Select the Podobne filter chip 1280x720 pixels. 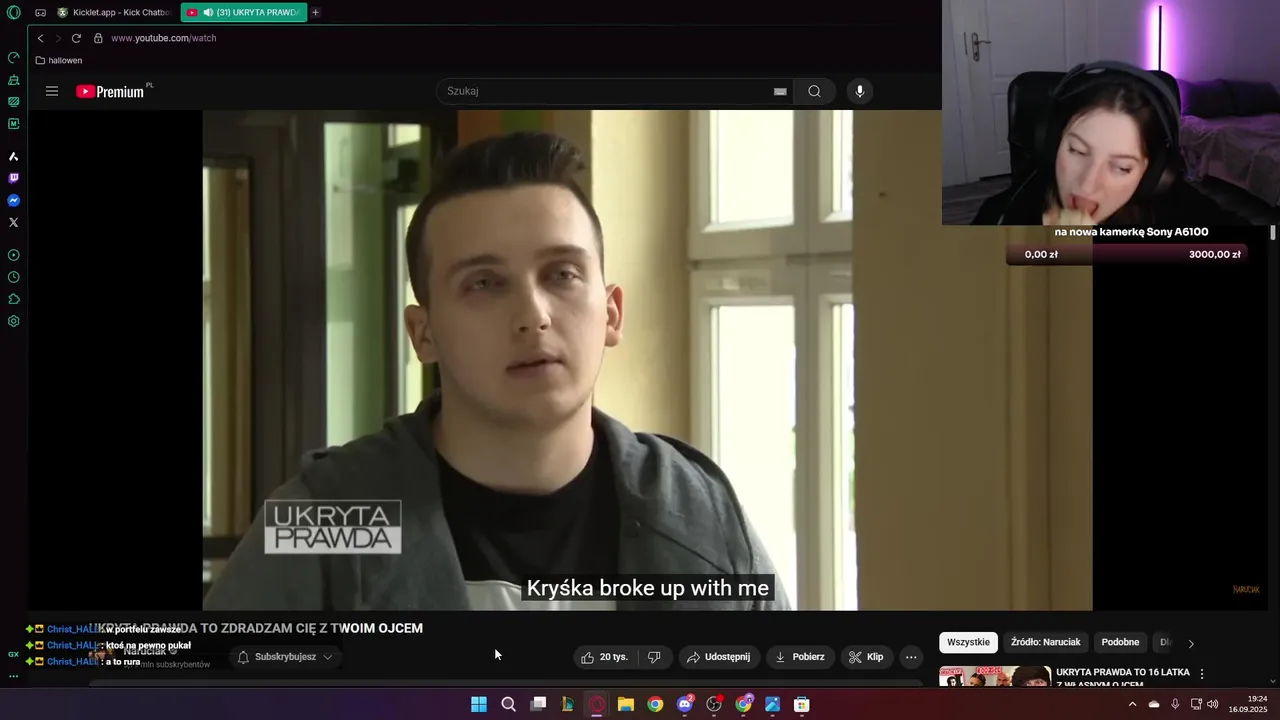pyautogui.click(x=1120, y=642)
